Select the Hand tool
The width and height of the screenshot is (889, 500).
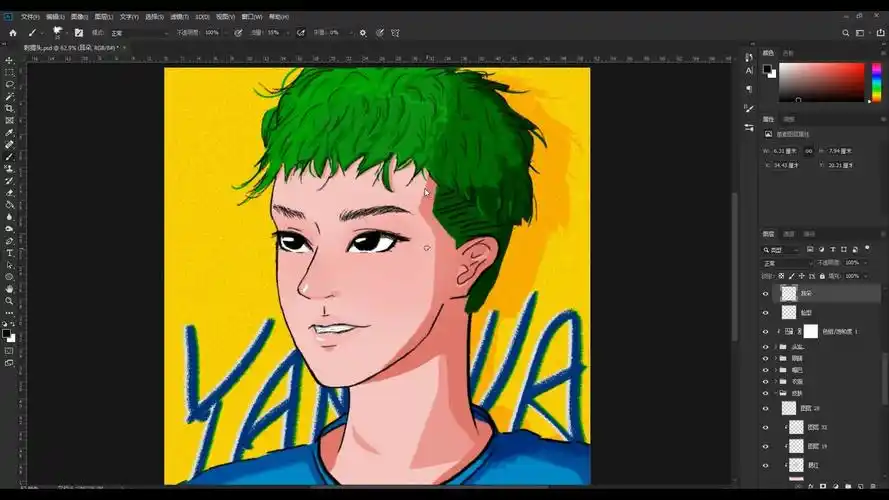[10, 289]
